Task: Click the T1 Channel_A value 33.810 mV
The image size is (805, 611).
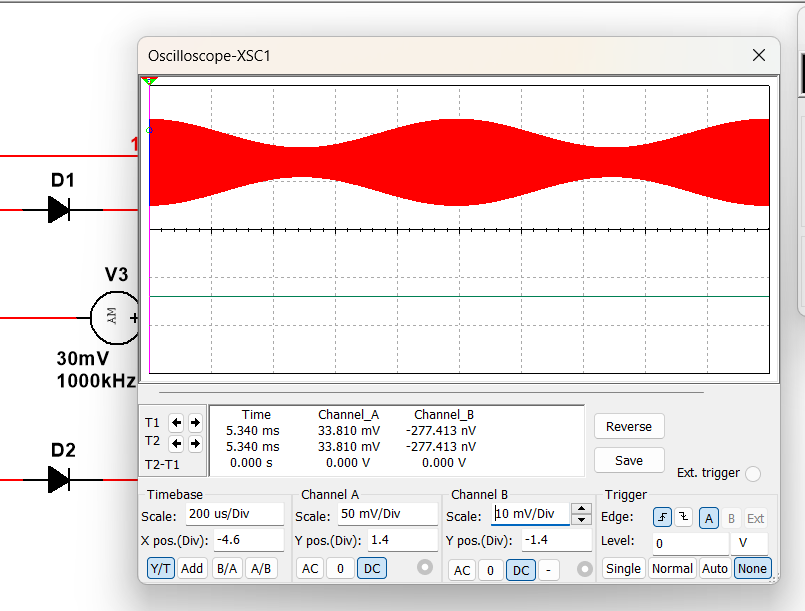Action: click(349, 430)
